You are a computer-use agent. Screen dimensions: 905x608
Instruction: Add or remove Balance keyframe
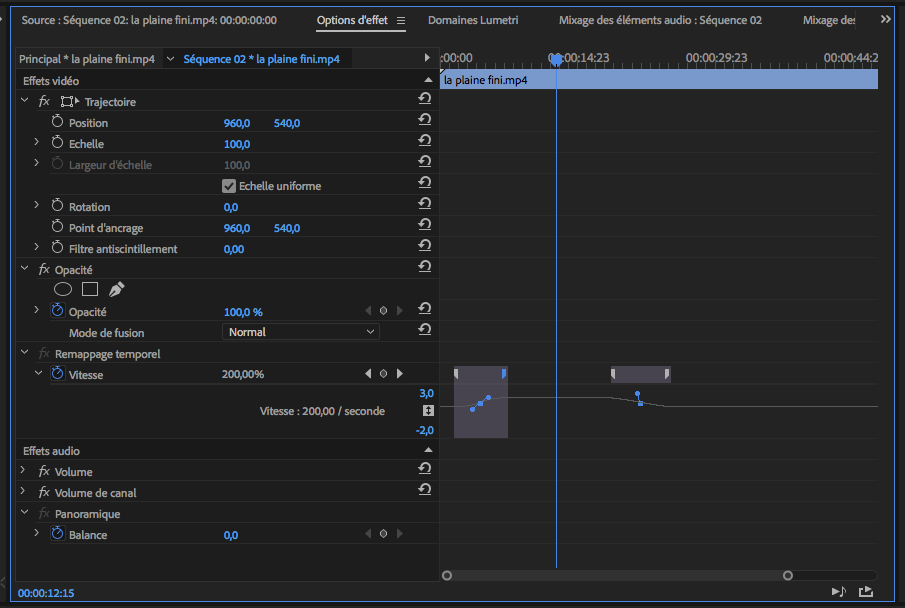click(x=383, y=534)
